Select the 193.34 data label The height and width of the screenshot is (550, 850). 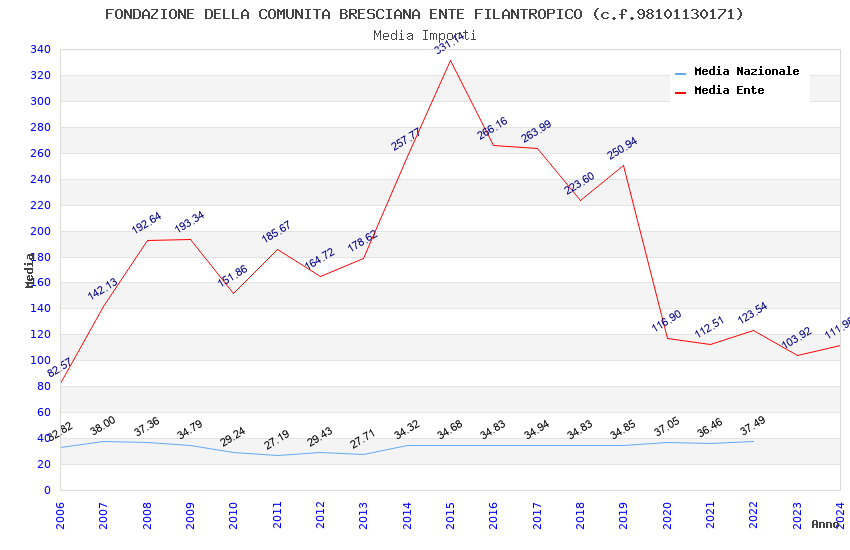(189, 222)
